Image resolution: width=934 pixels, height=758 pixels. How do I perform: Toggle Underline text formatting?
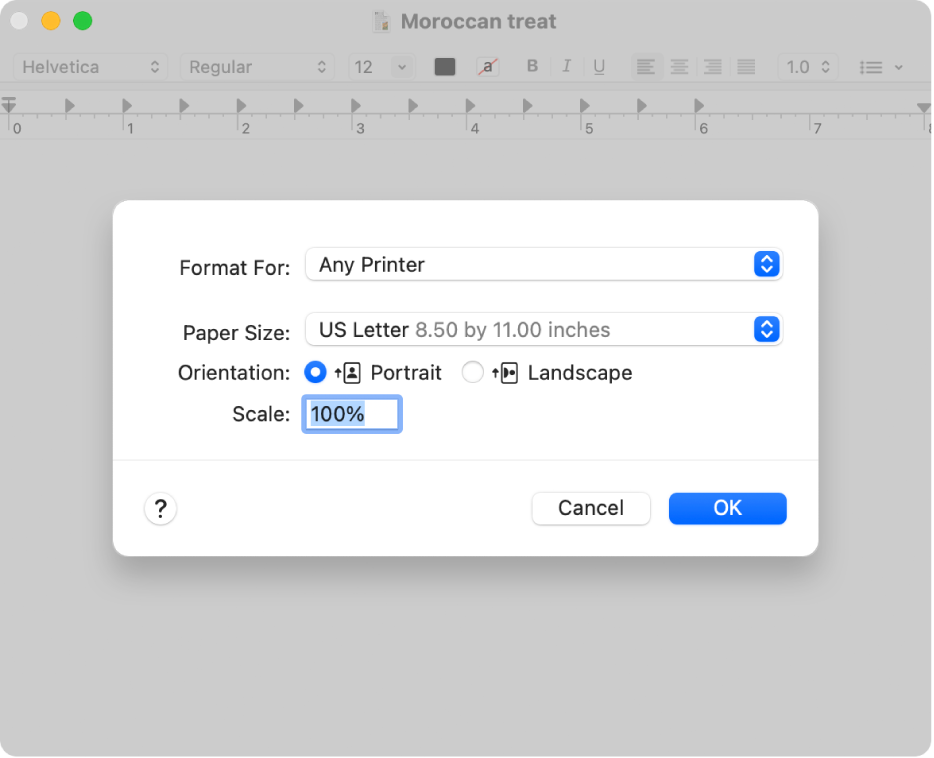pos(599,67)
